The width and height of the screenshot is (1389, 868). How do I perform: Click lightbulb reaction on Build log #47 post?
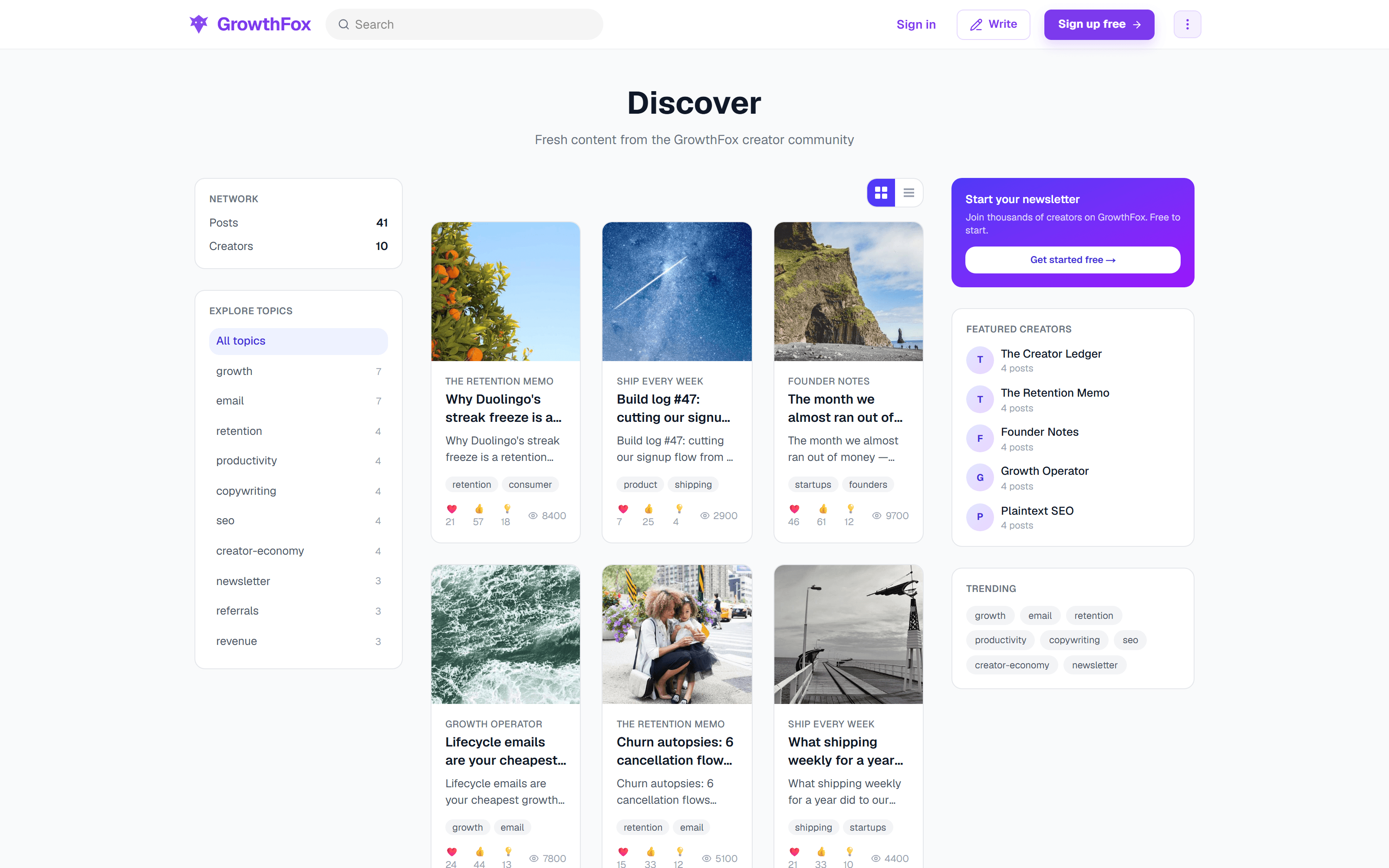click(679, 509)
